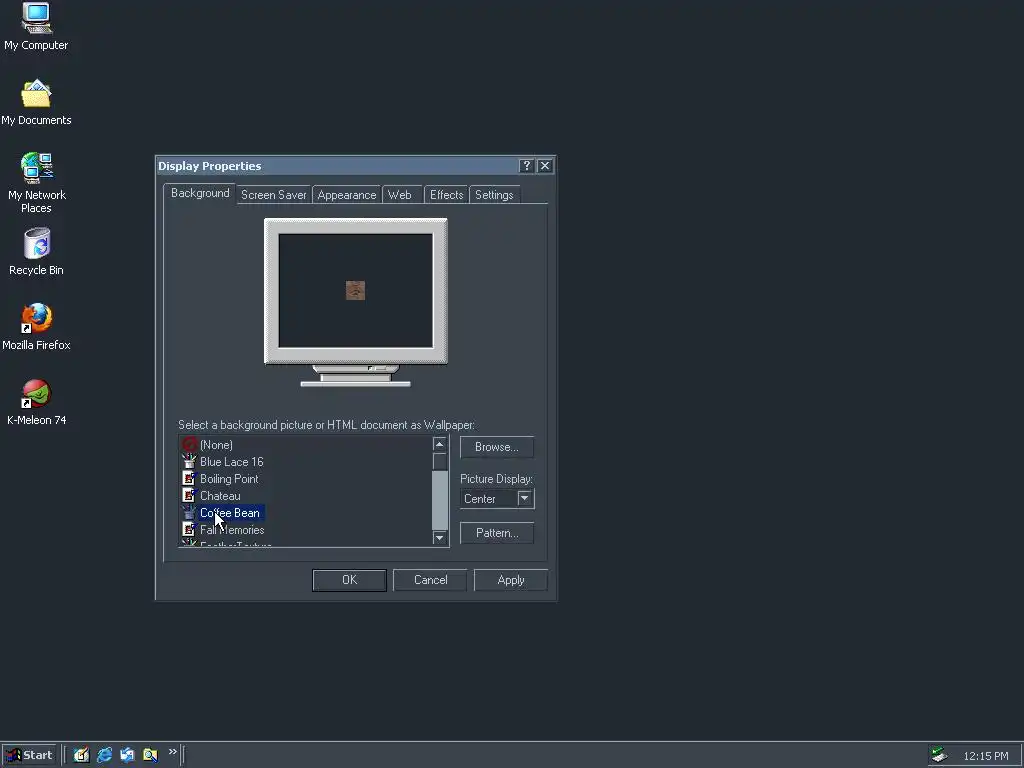Viewport: 1024px width, 768px height.
Task: Select (None) wallpaper entry
Action: tap(216, 445)
